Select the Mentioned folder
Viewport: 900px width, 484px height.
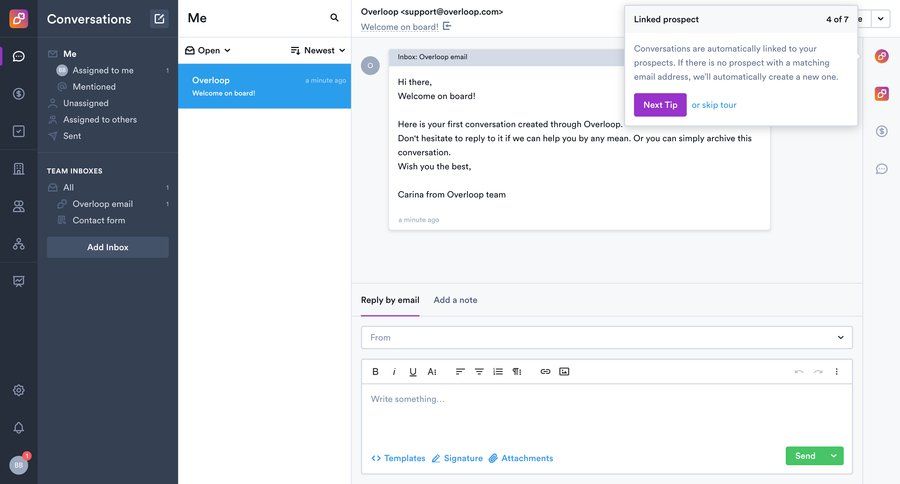[x=94, y=87]
